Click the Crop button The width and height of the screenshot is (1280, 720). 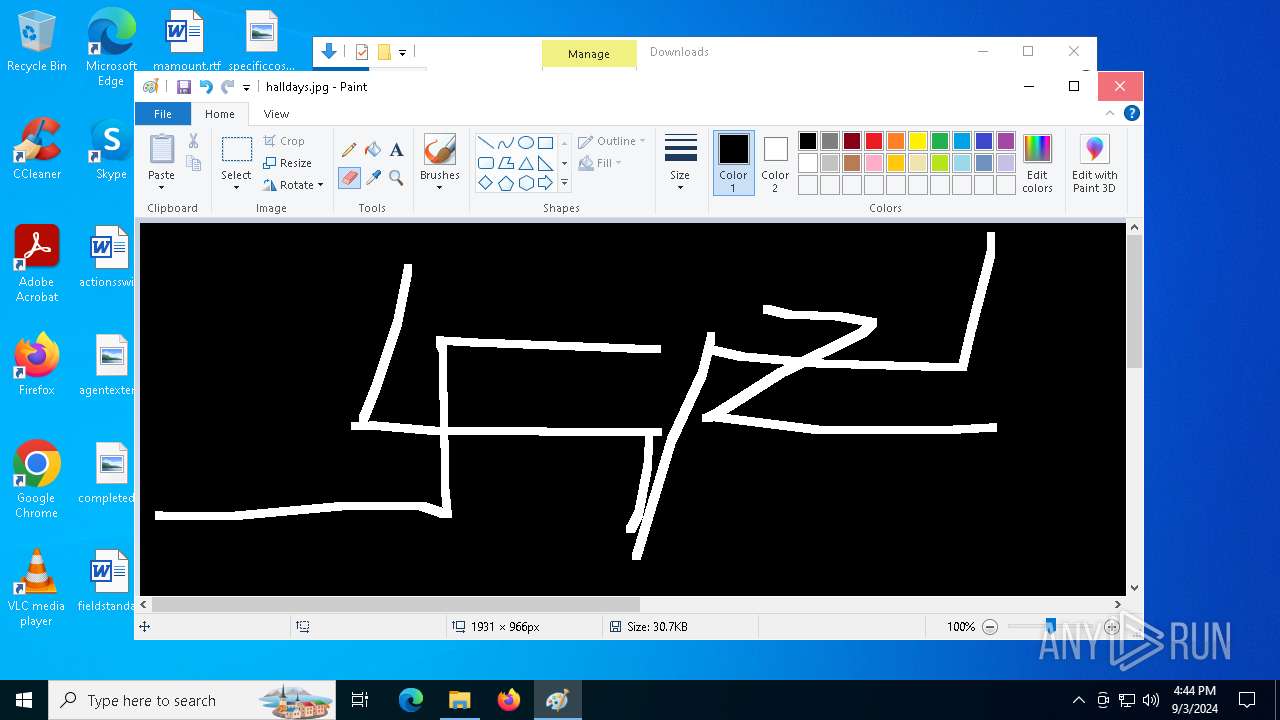285,141
